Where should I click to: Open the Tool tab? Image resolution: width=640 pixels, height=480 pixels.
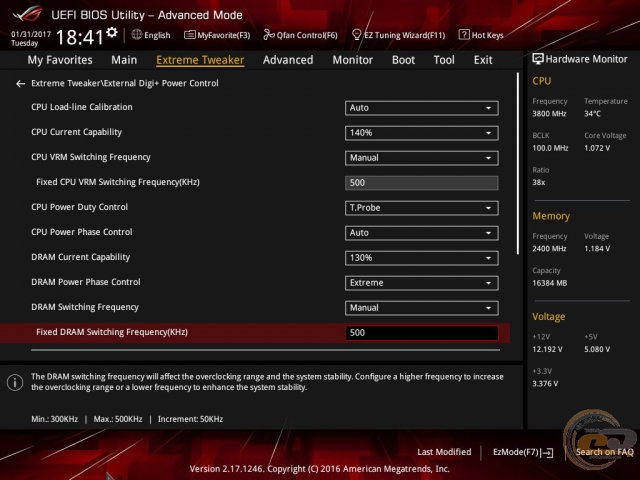point(444,60)
